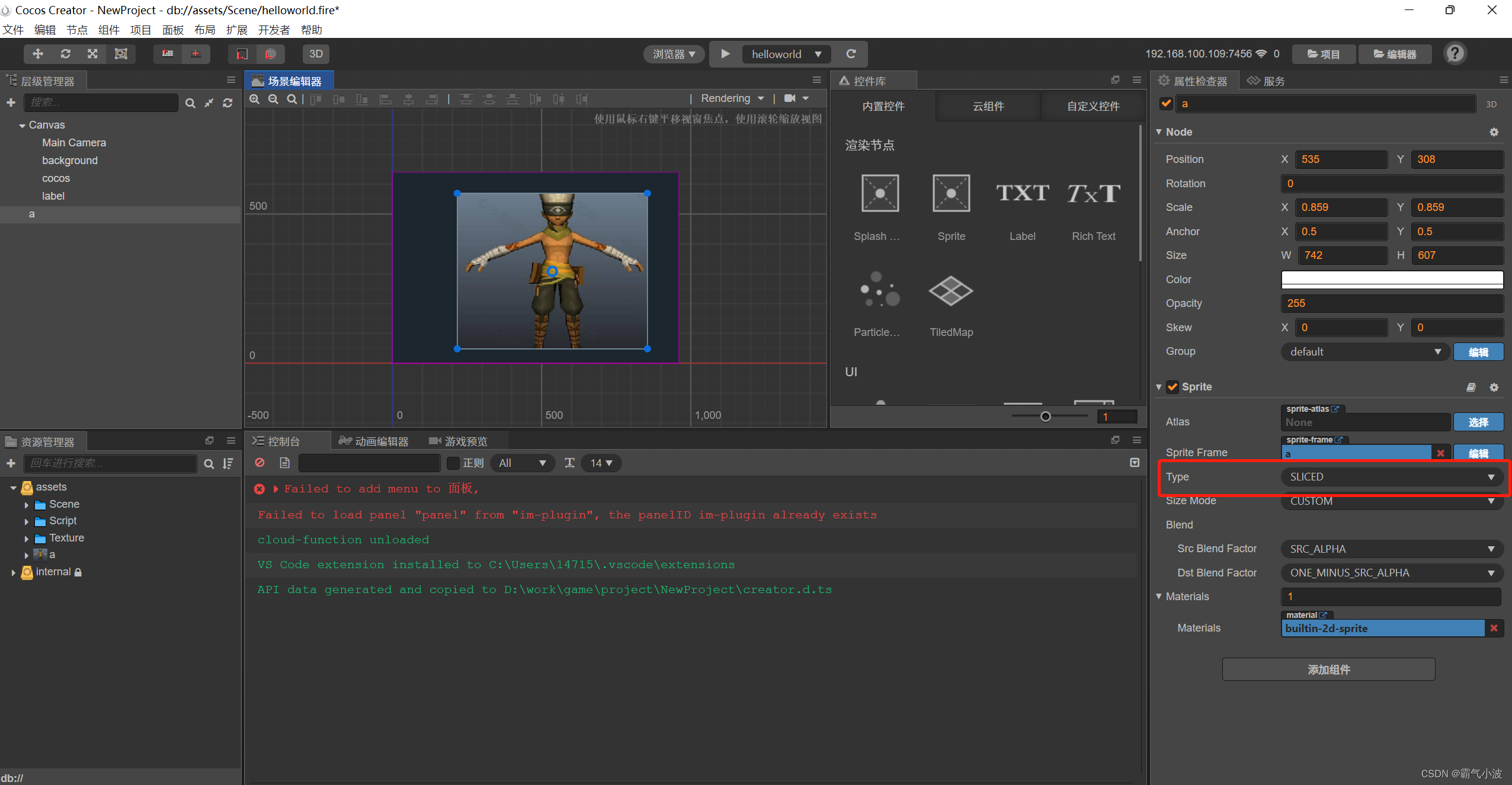
Task: Toggle Sprite component enabled checkbox
Action: click(1173, 387)
